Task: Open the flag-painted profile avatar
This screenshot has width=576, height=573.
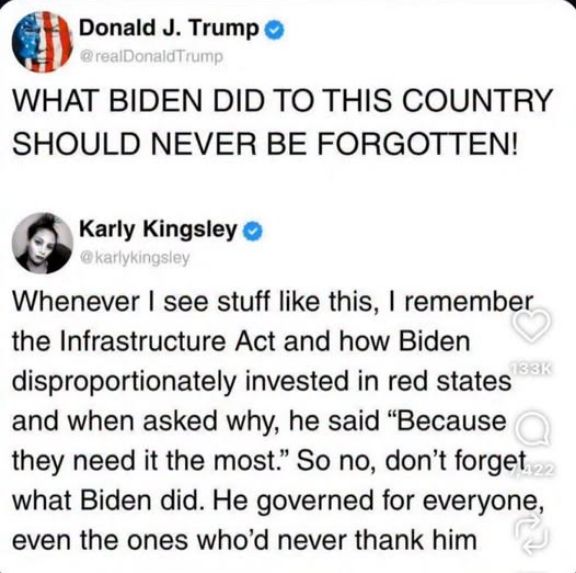Action: point(42,42)
